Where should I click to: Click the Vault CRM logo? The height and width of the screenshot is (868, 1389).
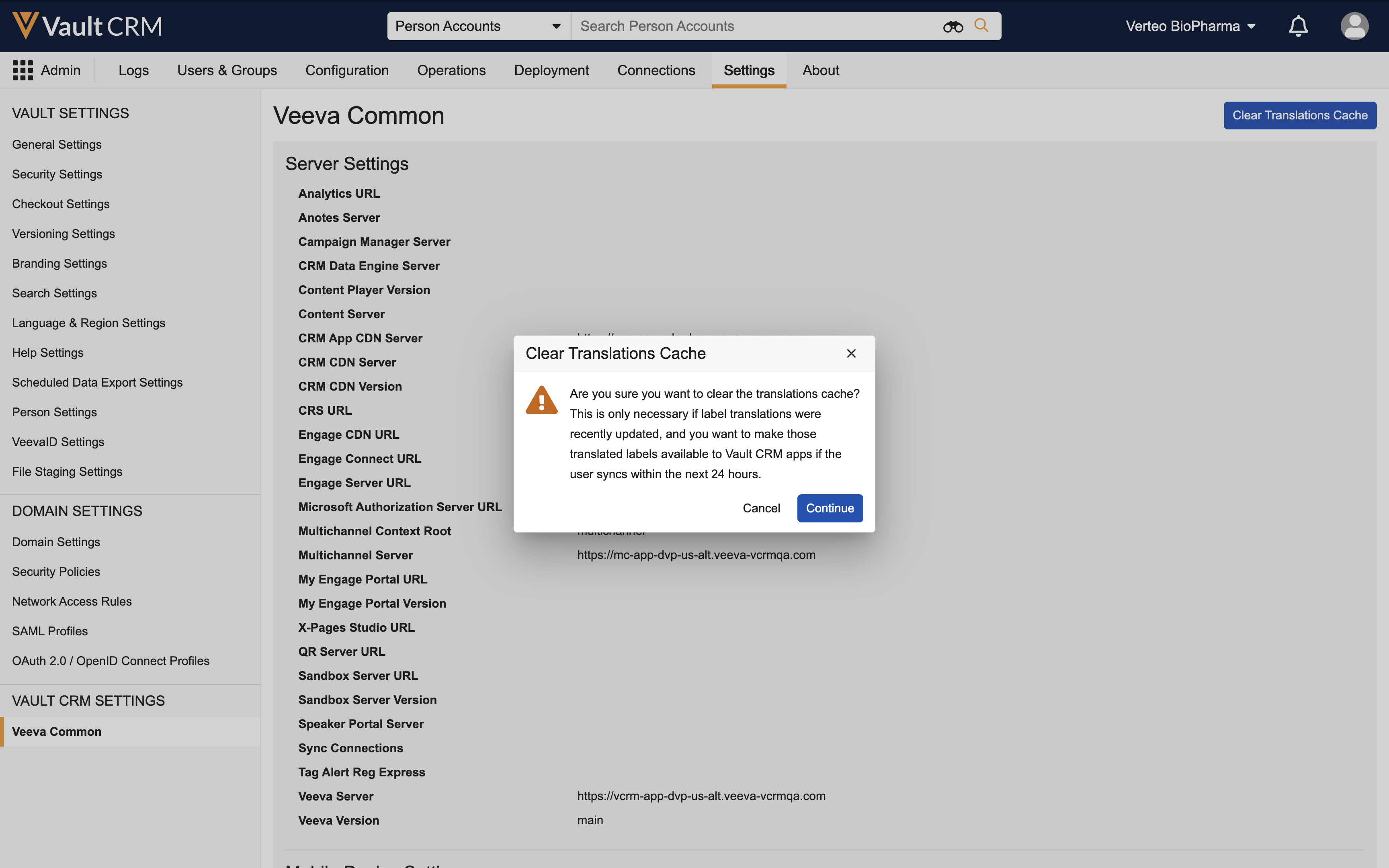coord(87,27)
